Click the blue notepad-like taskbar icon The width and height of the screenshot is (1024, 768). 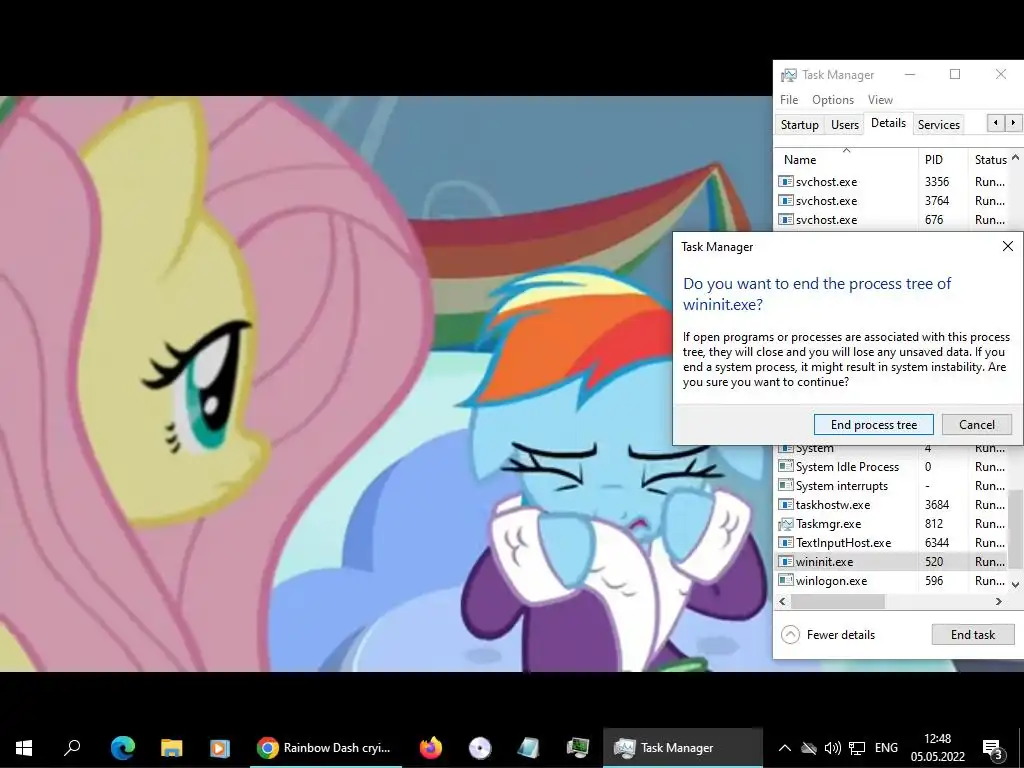pyautogui.click(x=528, y=747)
